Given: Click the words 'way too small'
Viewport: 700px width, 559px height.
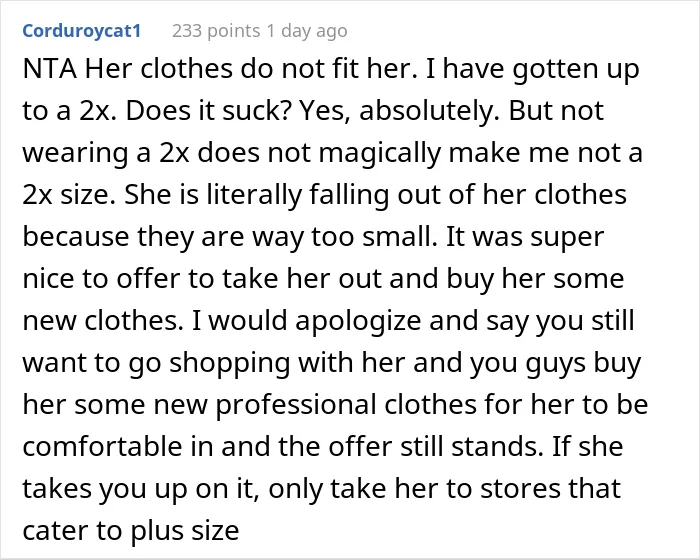Looking at the screenshot, I should tap(344, 237).
